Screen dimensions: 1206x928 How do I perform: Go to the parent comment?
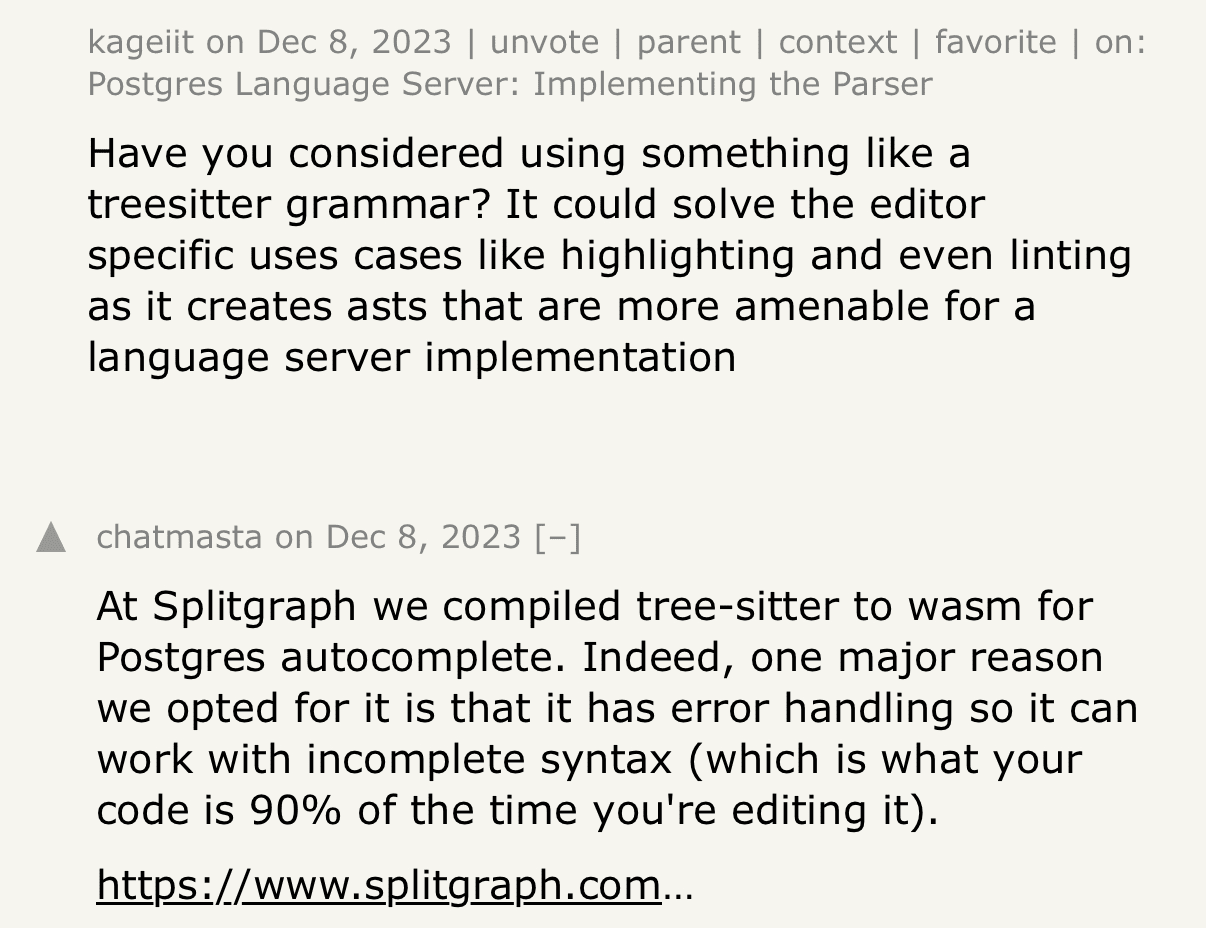[x=689, y=43]
